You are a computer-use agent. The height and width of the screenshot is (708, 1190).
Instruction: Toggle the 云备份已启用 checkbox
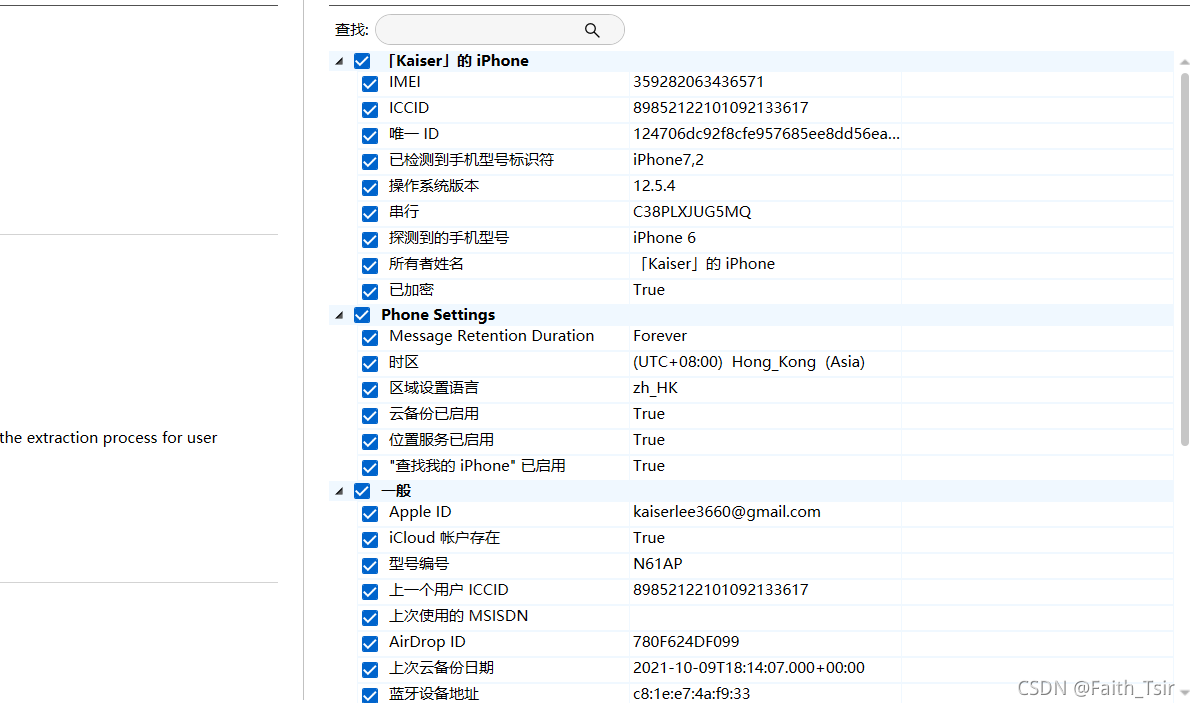pyautogui.click(x=370, y=415)
